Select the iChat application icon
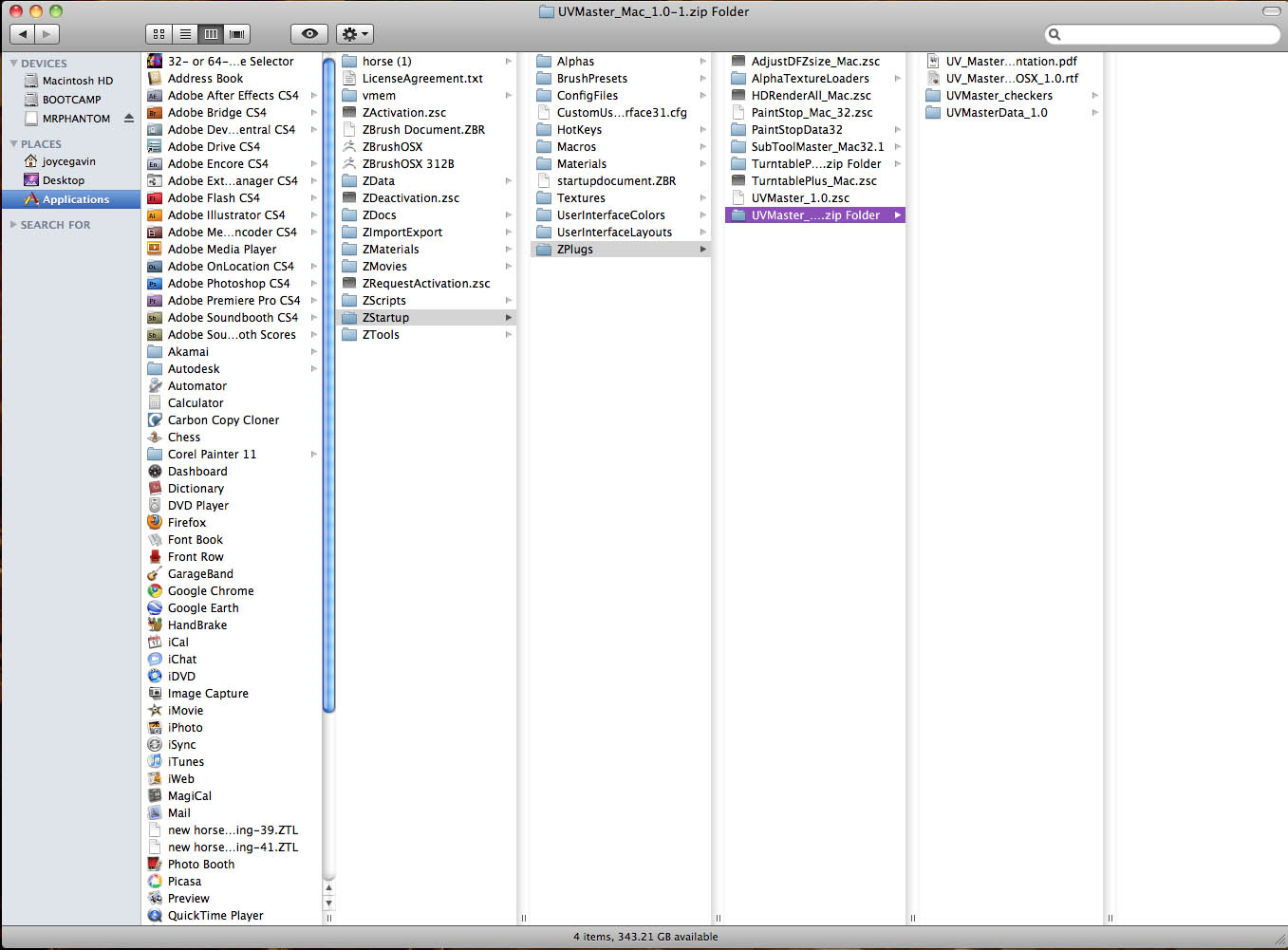Image resolution: width=1288 pixels, height=950 pixels. tap(155, 660)
